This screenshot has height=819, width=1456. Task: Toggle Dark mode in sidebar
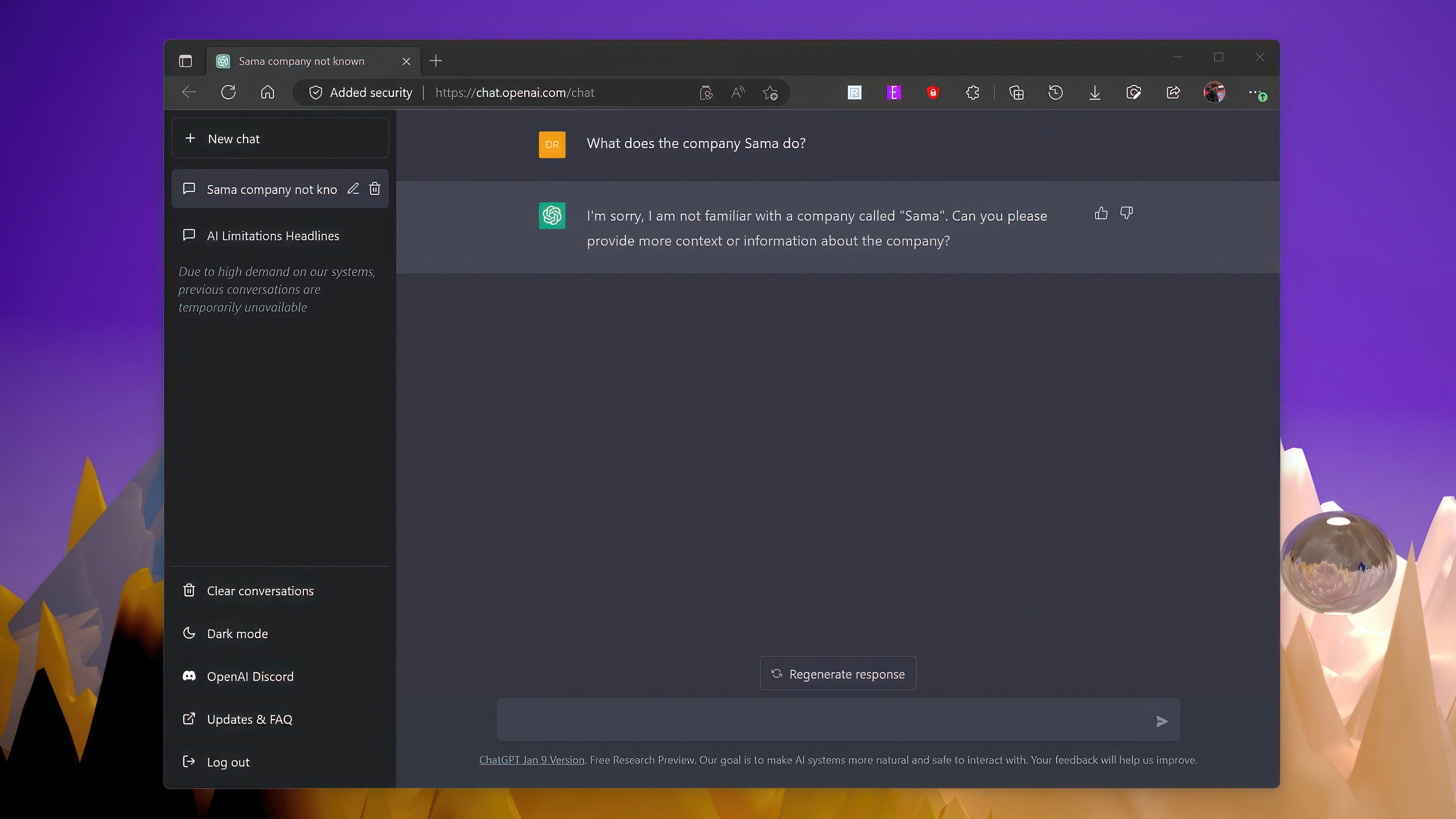coord(238,634)
